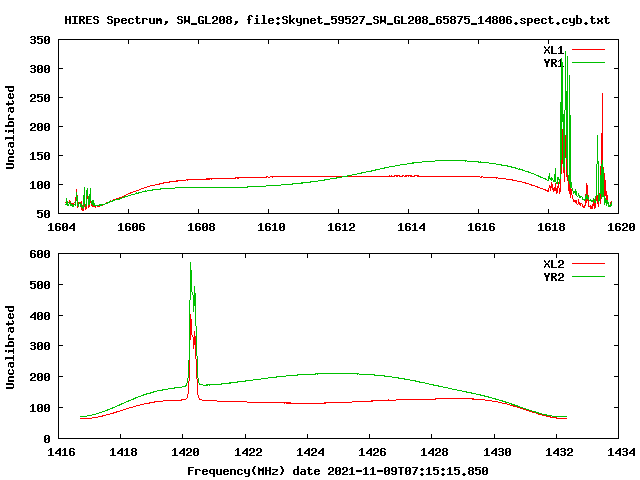The width and height of the screenshot is (640, 480).
Task: Click the 400 y-axis tick label
Action: tap(40, 316)
